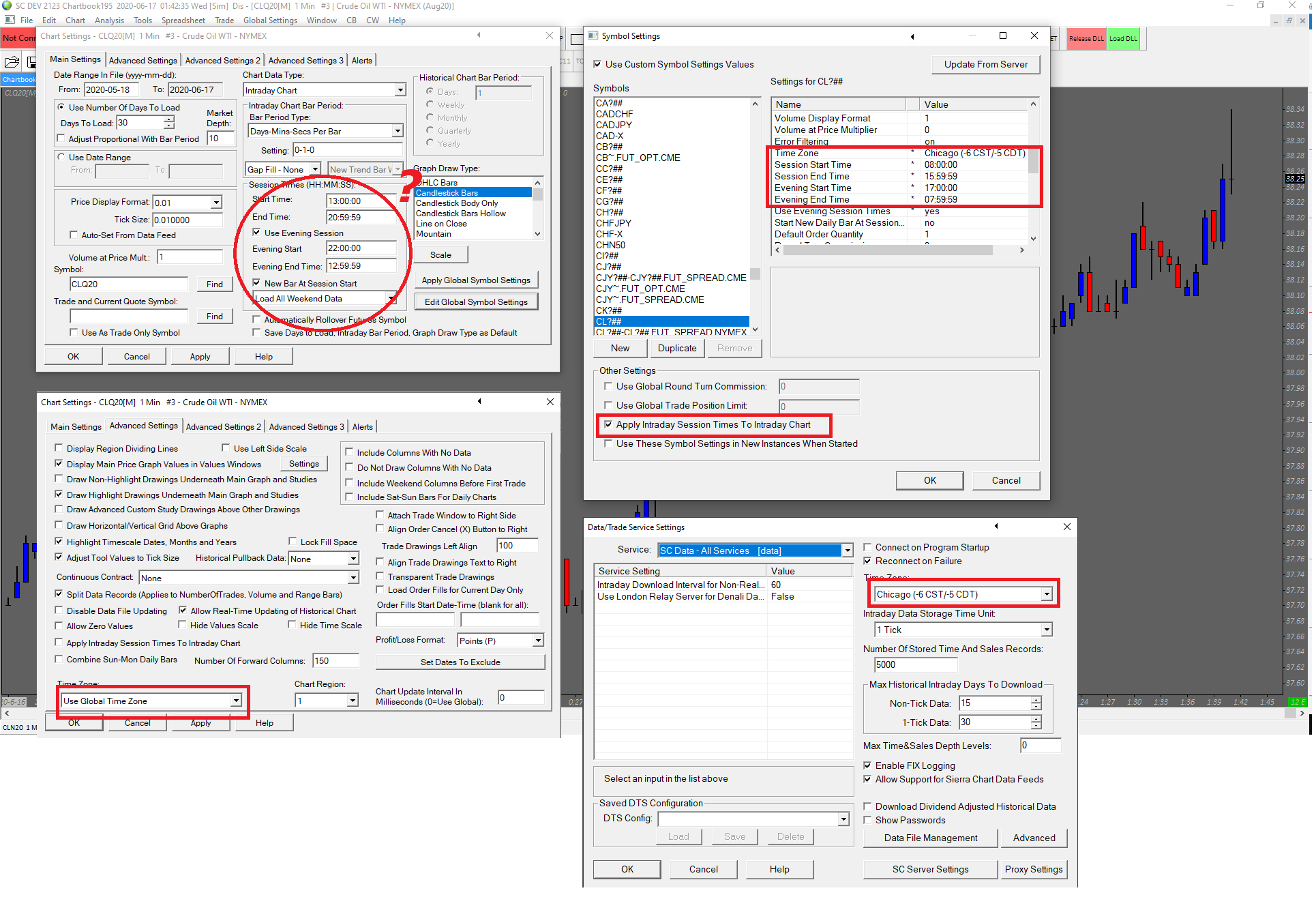Click the Update From Server button

985,65
